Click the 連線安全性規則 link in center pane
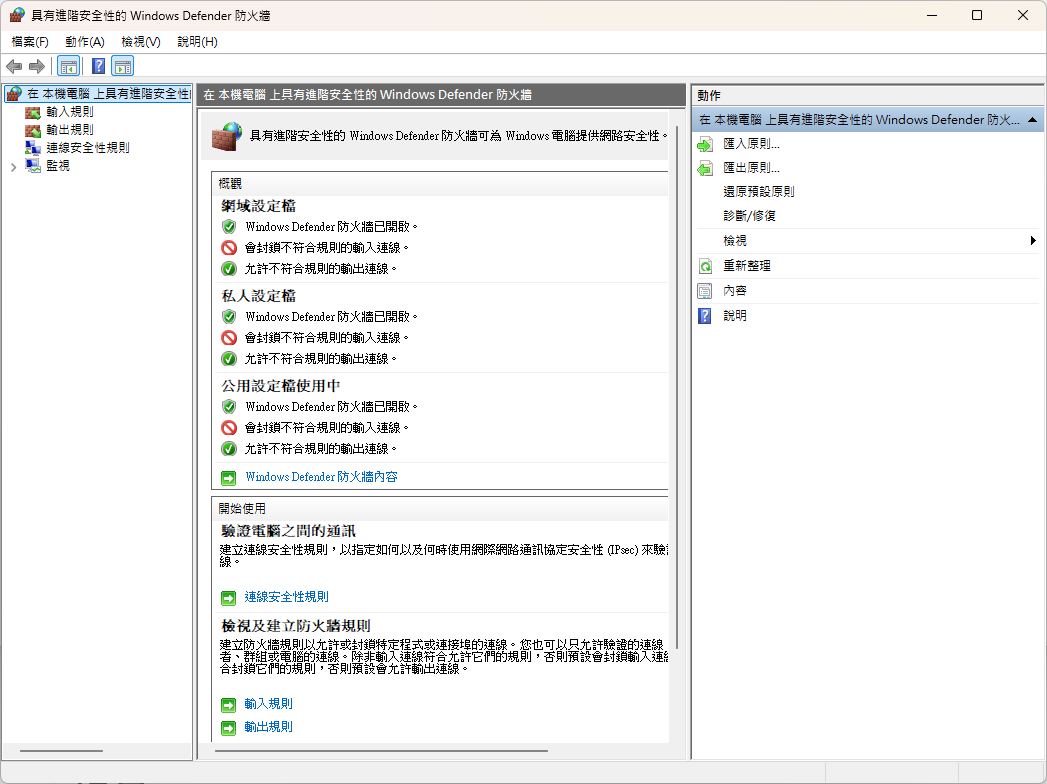1047x784 pixels. click(x=286, y=597)
